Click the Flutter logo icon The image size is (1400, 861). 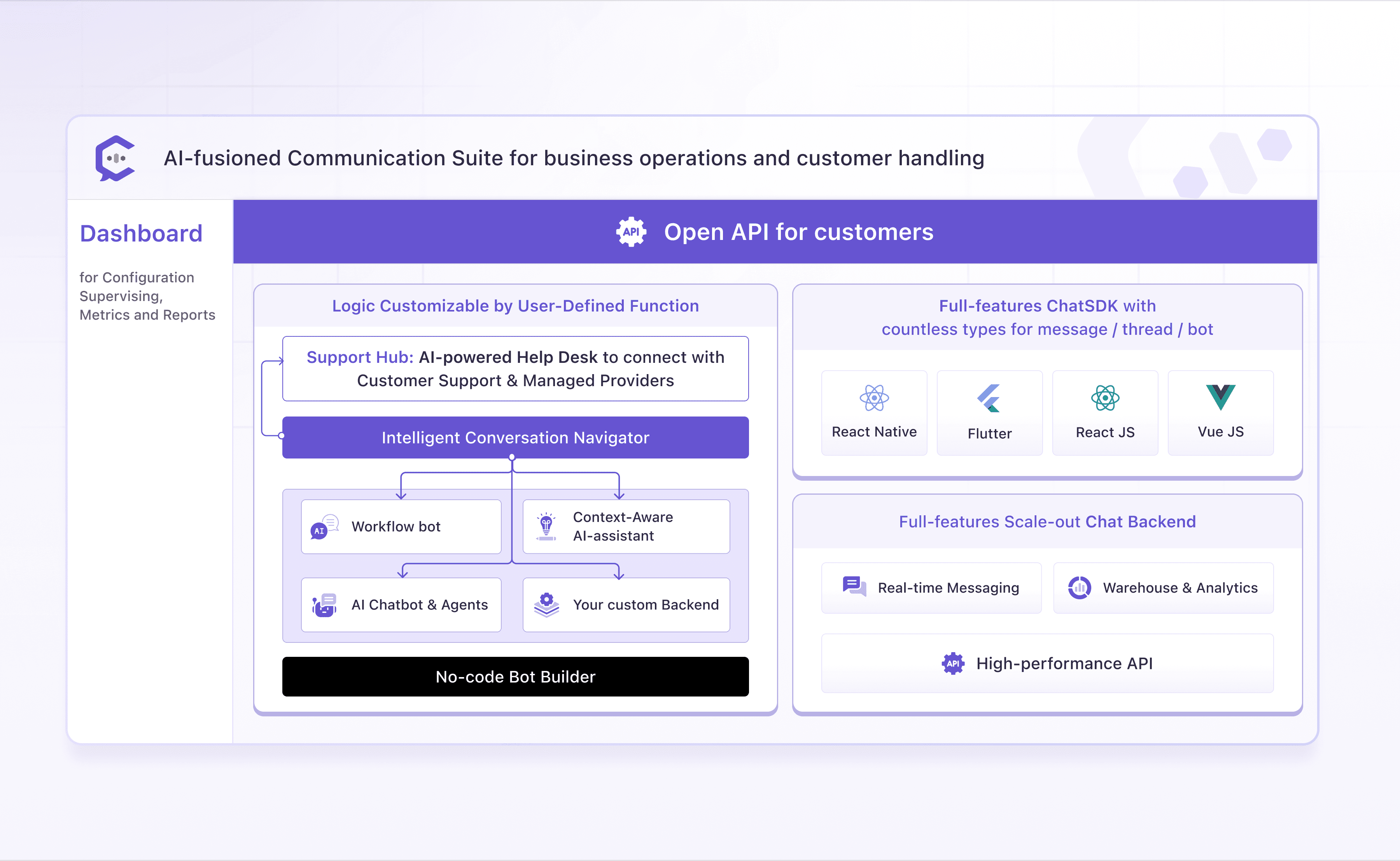point(989,398)
